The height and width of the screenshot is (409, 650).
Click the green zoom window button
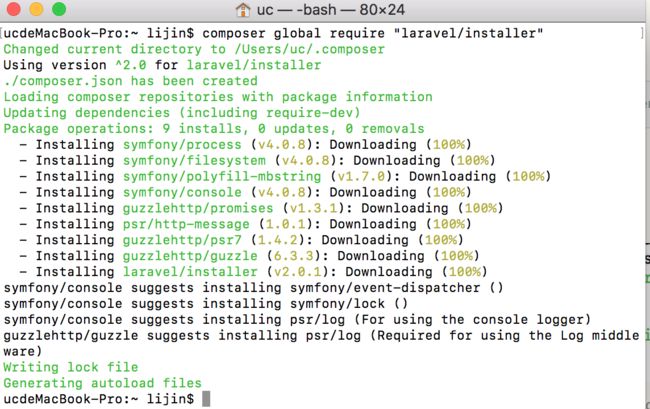tap(59, 9)
